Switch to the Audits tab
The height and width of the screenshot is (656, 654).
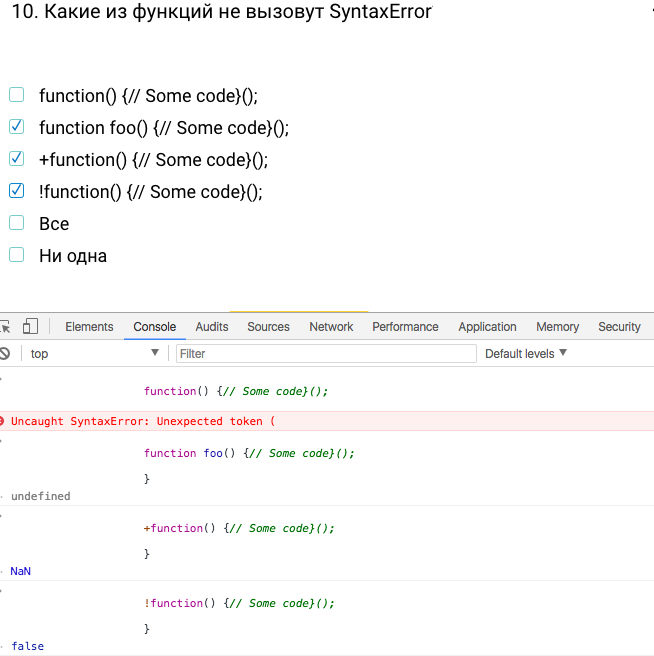[212, 327]
